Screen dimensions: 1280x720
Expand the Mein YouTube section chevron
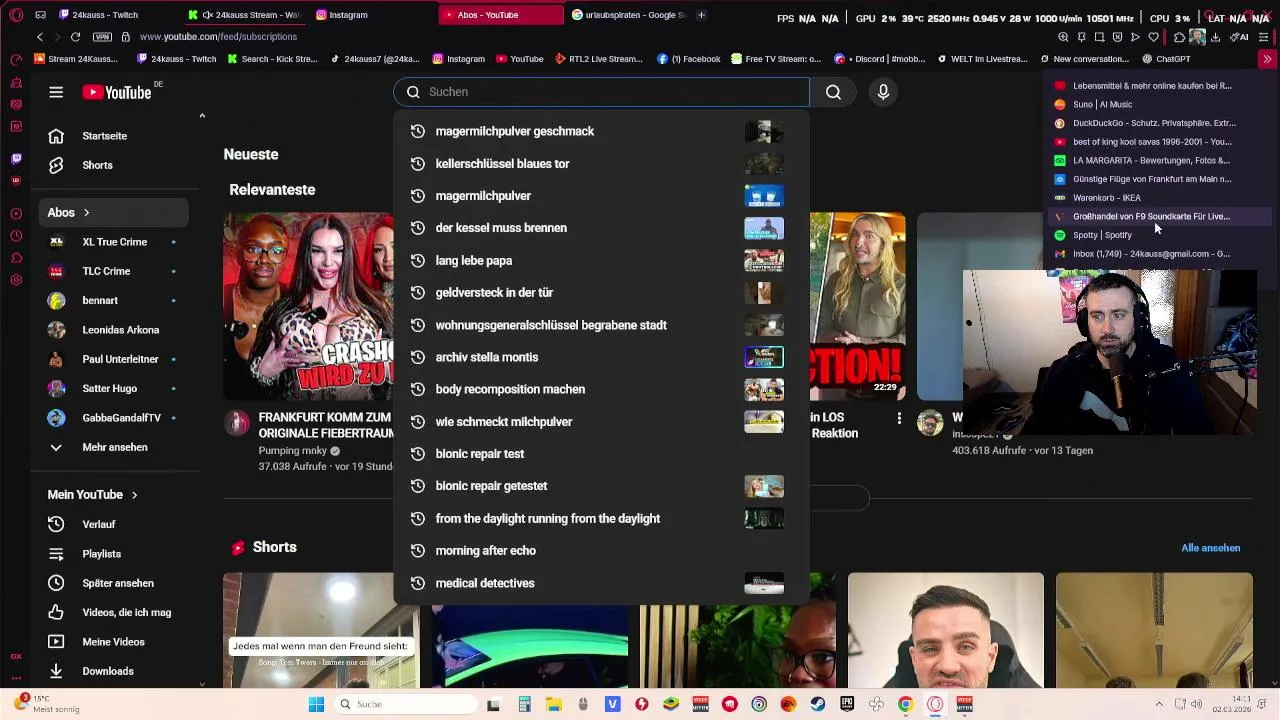pyautogui.click(x=134, y=495)
